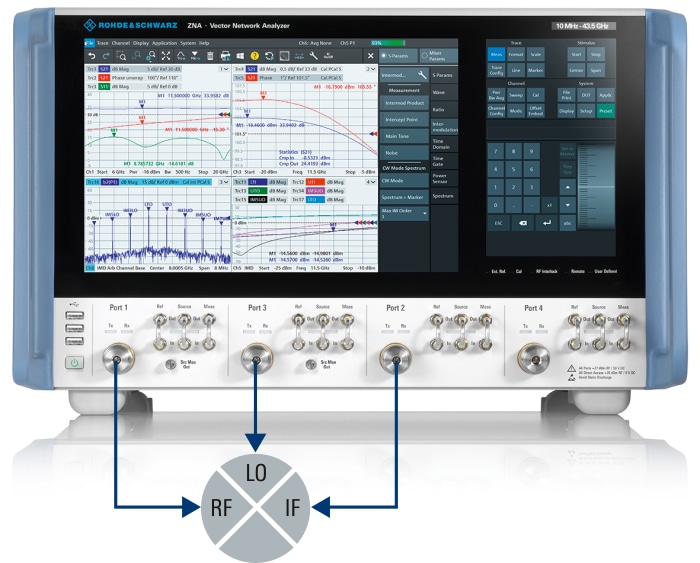The height and width of the screenshot is (563, 700).
Task: Open the File menu
Action: (90, 43)
